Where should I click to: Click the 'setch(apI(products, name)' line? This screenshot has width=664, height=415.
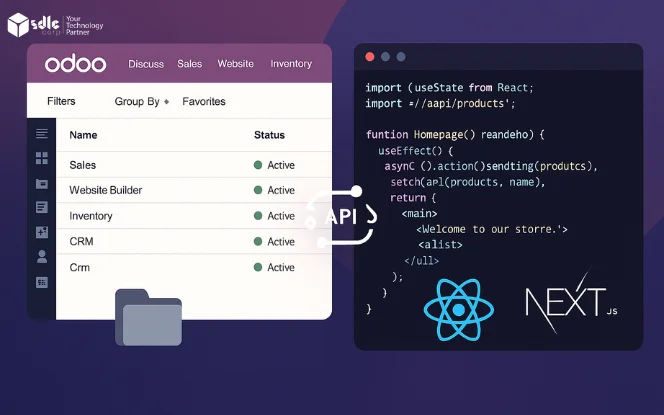(468, 182)
